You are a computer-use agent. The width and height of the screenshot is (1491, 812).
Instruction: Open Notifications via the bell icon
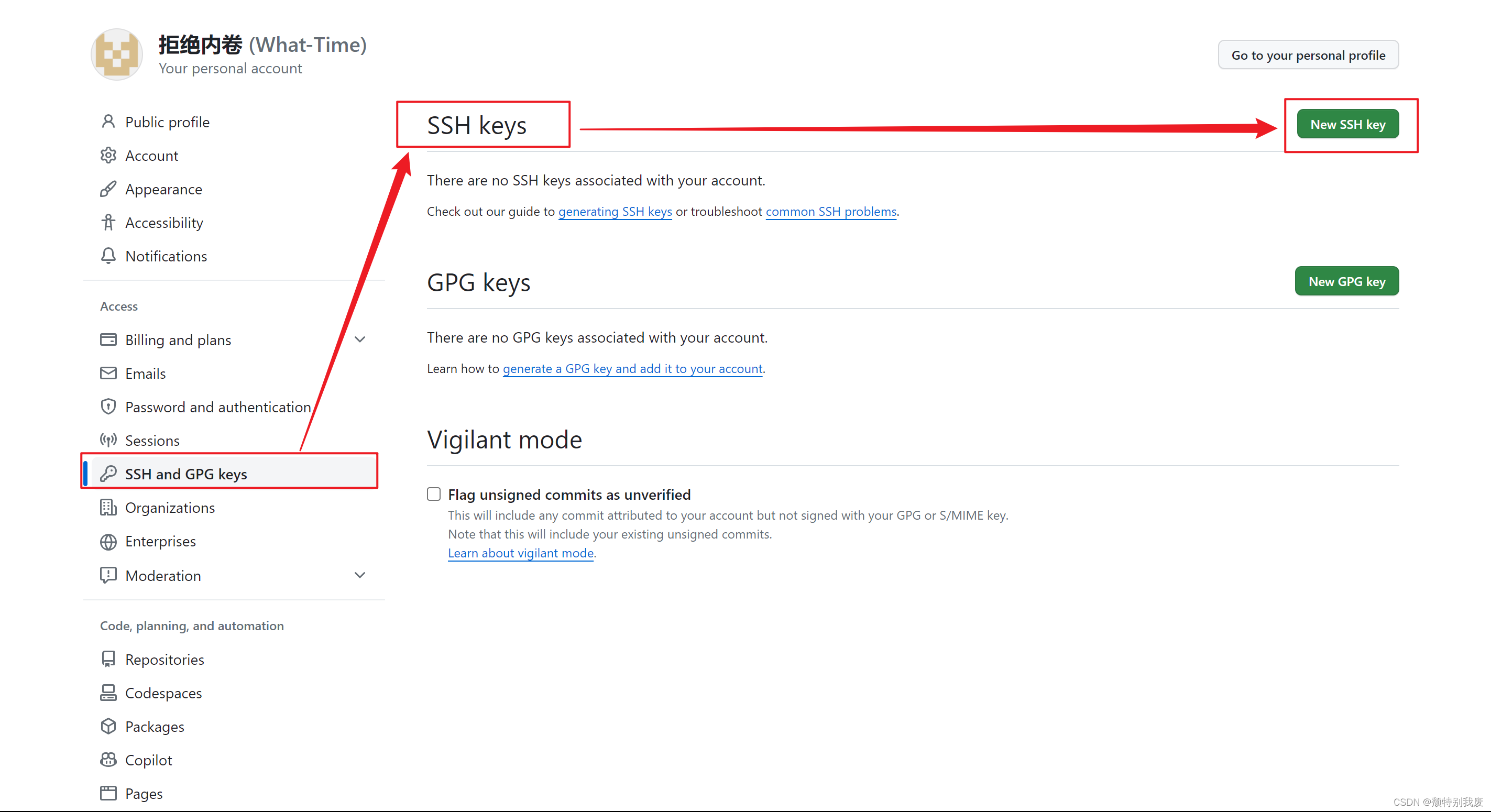(108, 255)
